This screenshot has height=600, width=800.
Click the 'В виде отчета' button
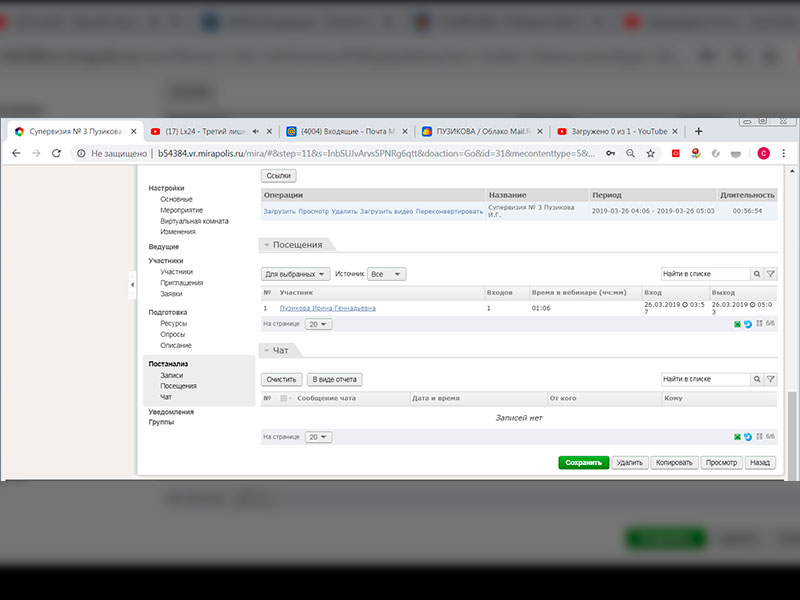tap(334, 379)
